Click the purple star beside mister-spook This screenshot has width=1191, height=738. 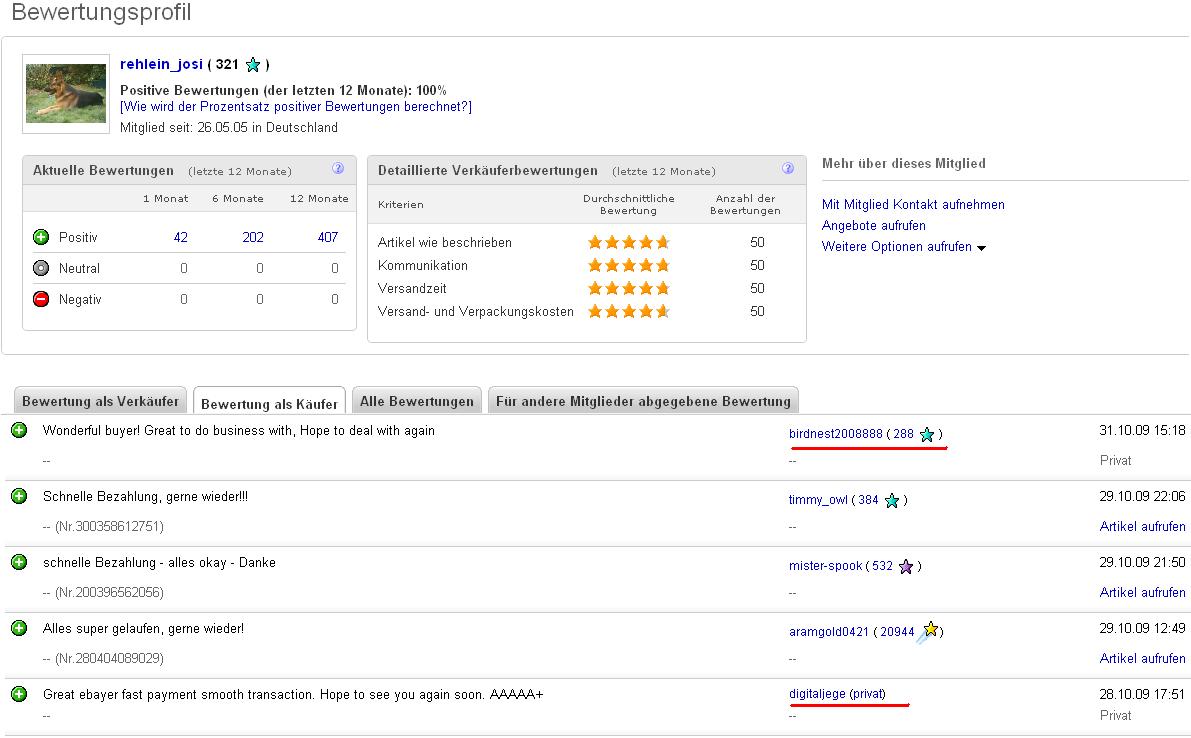906,566
